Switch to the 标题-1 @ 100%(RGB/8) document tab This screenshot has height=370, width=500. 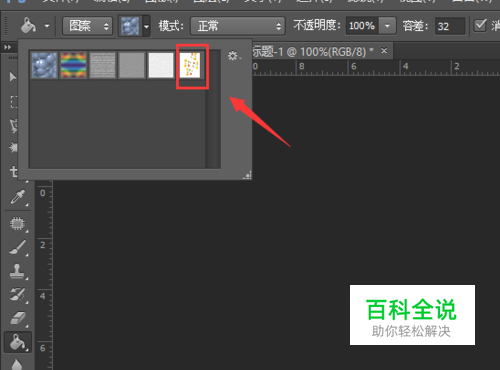click(x=312, y=52)
